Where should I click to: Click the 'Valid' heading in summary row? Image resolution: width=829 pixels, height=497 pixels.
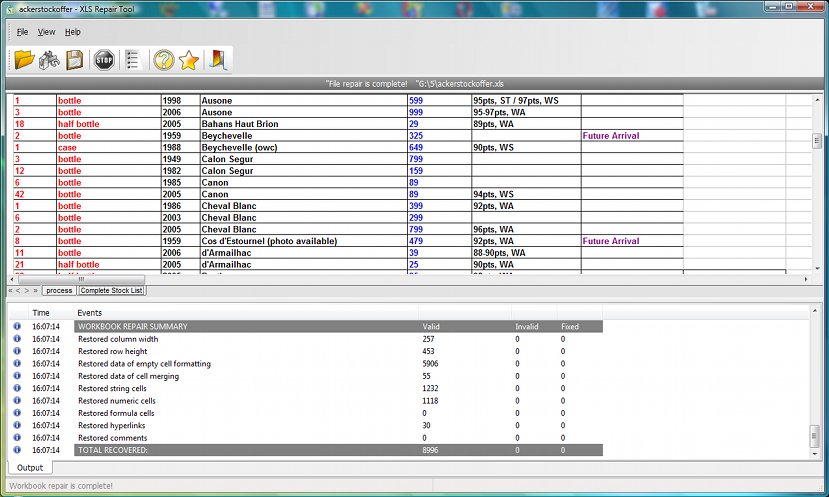pos(431,326)
